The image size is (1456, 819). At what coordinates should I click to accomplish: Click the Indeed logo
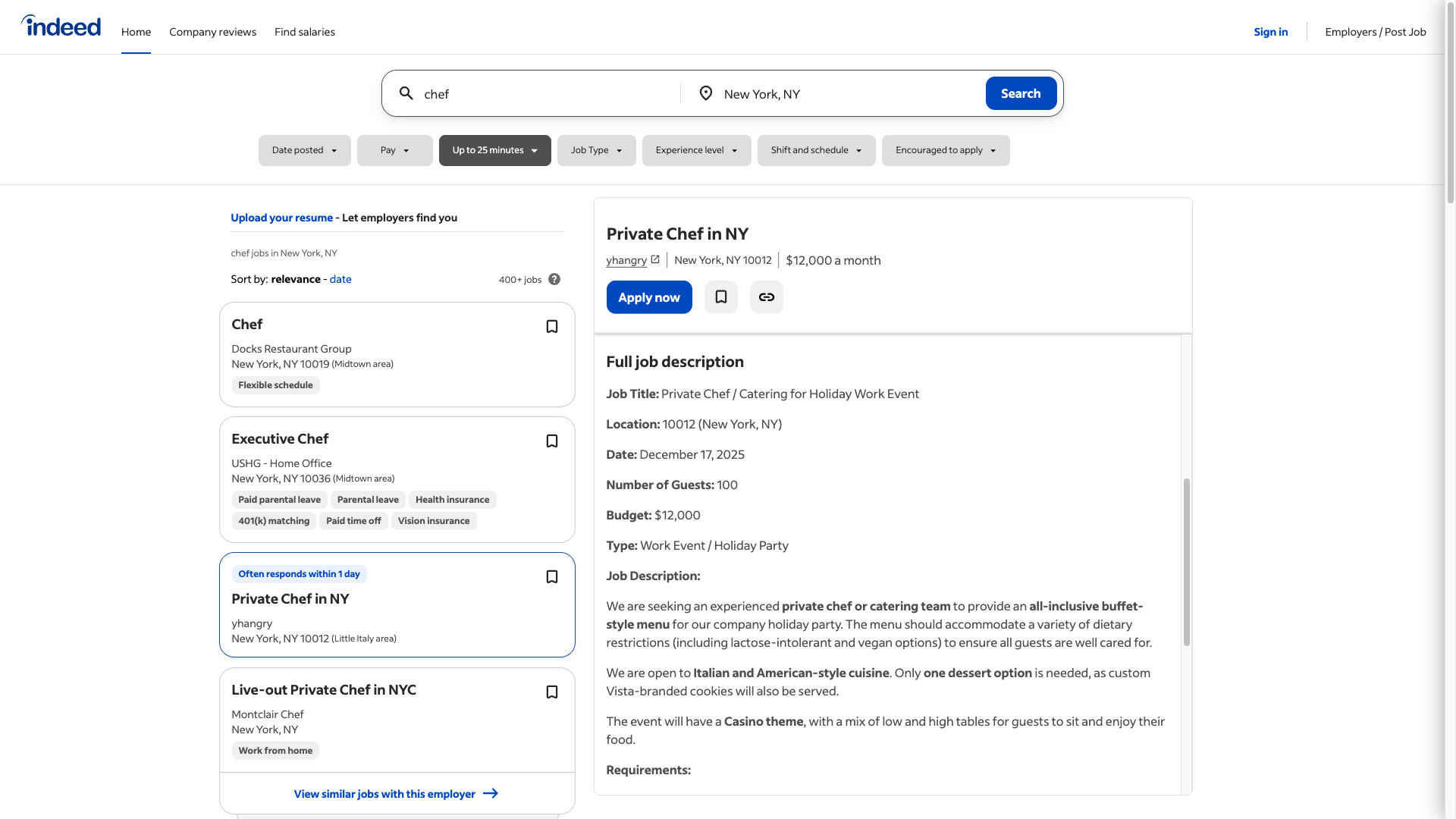61,27
